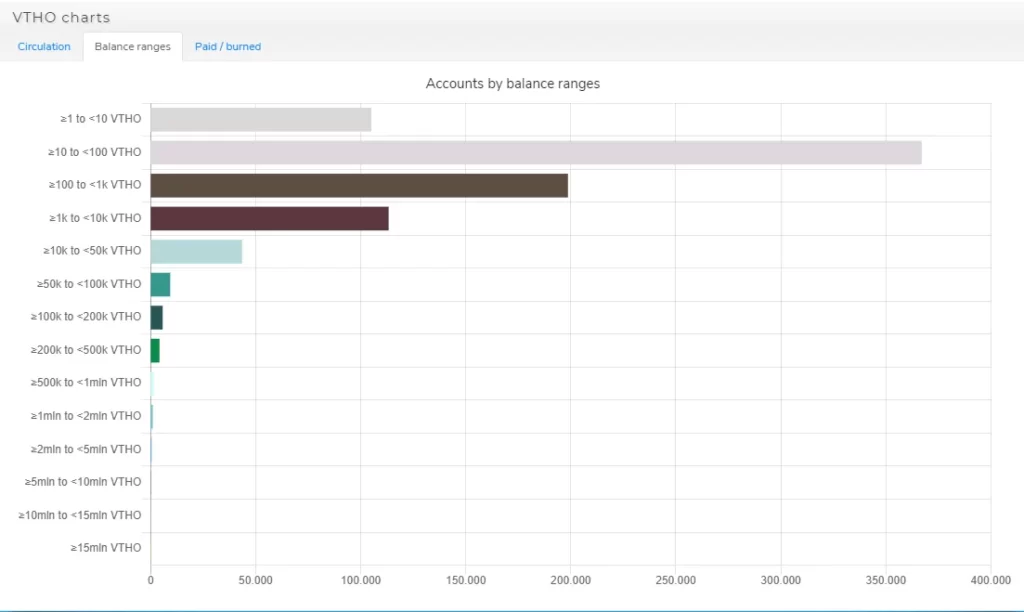This screenshot has height=612, width=1024.
Task: Click the dark teal ≥100k to <200k bar
Action: coord(156,317)
